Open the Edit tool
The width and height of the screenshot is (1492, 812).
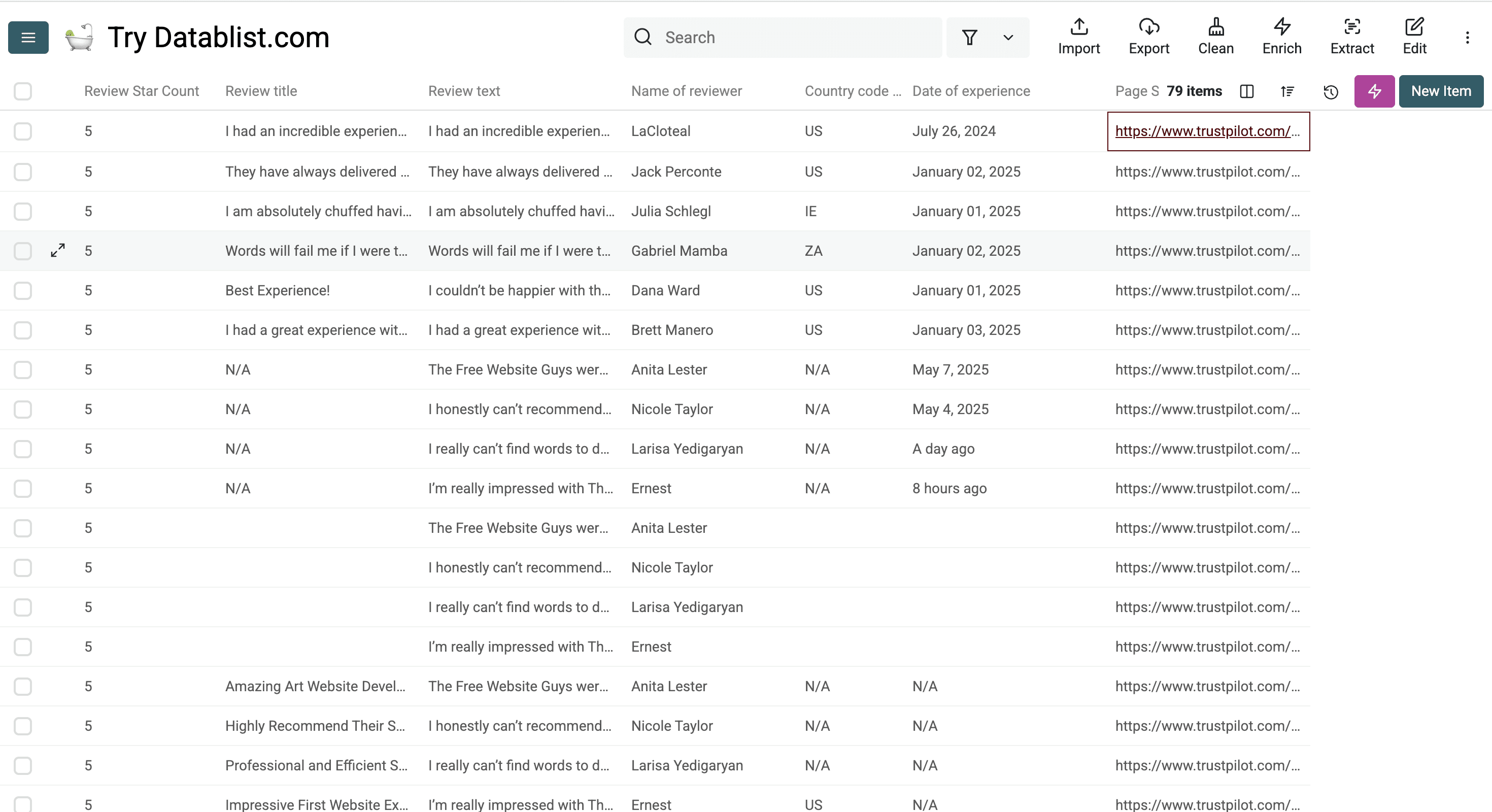point(1415,37)
